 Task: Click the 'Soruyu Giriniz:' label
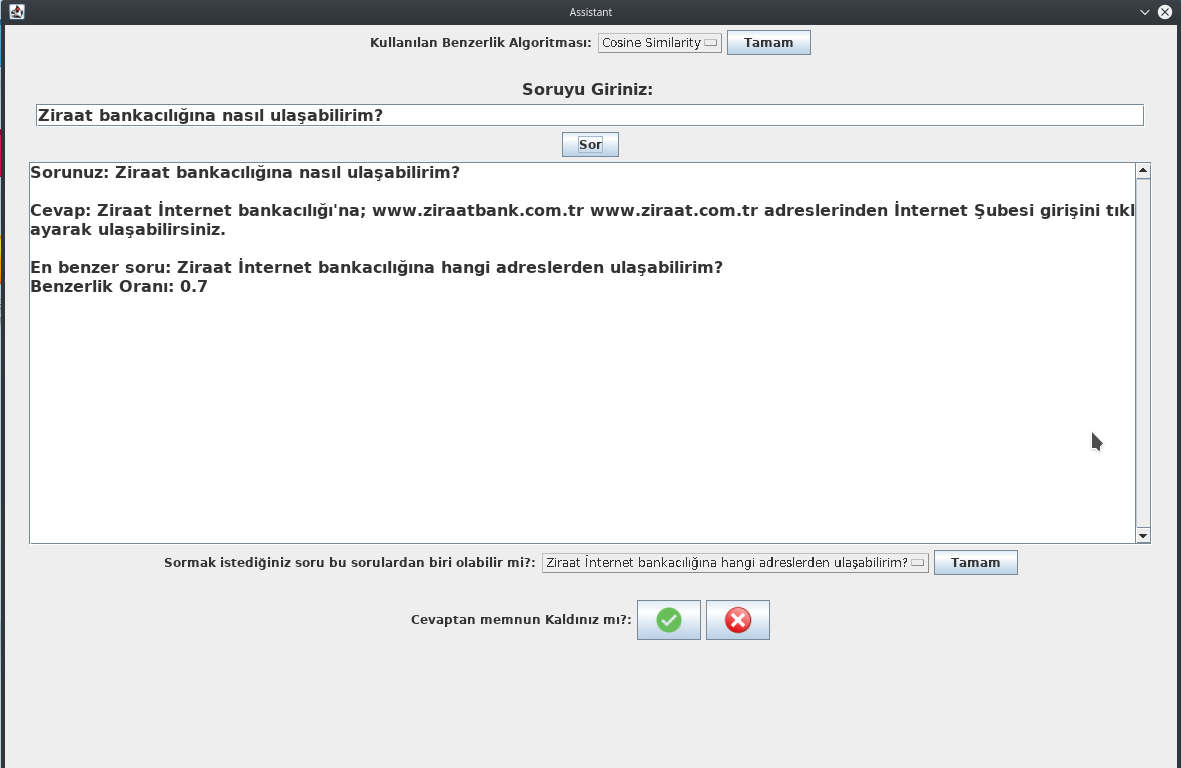click(x=587, y=90)
